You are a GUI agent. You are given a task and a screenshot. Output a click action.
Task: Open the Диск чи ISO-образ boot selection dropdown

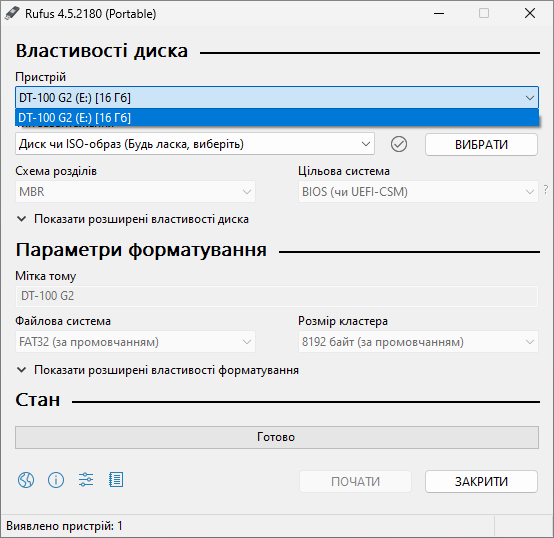[195, 144]
